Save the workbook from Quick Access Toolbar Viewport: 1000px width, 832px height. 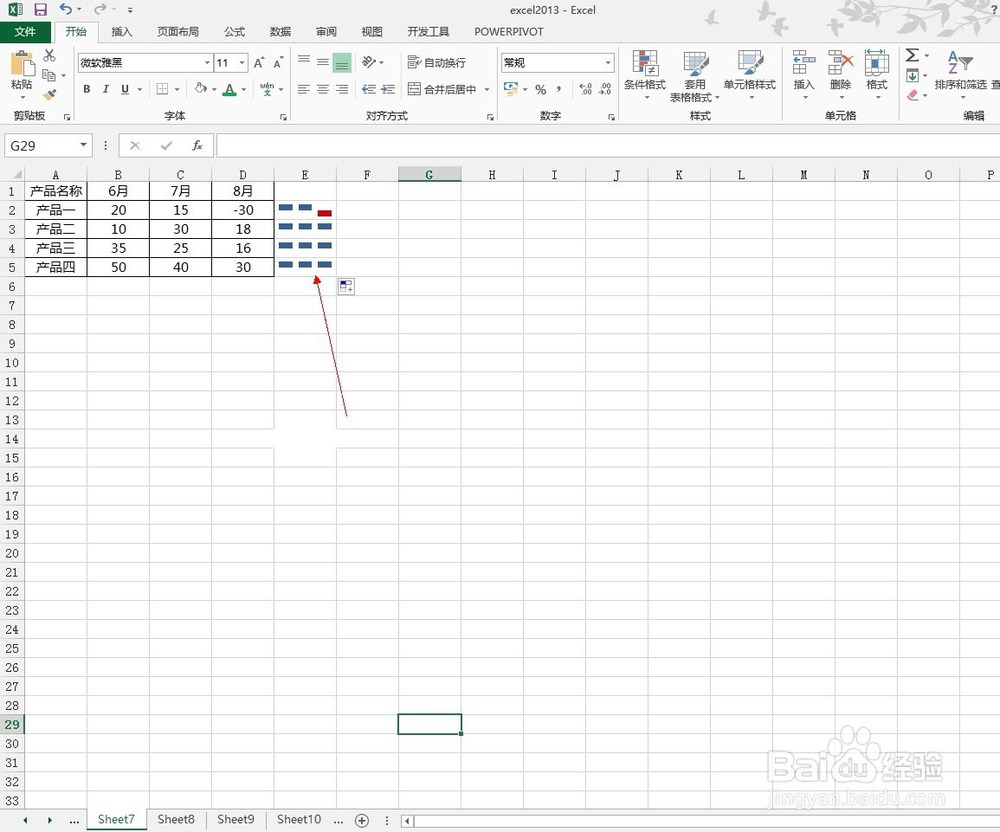pyautogui.click(x=40, y=9)
